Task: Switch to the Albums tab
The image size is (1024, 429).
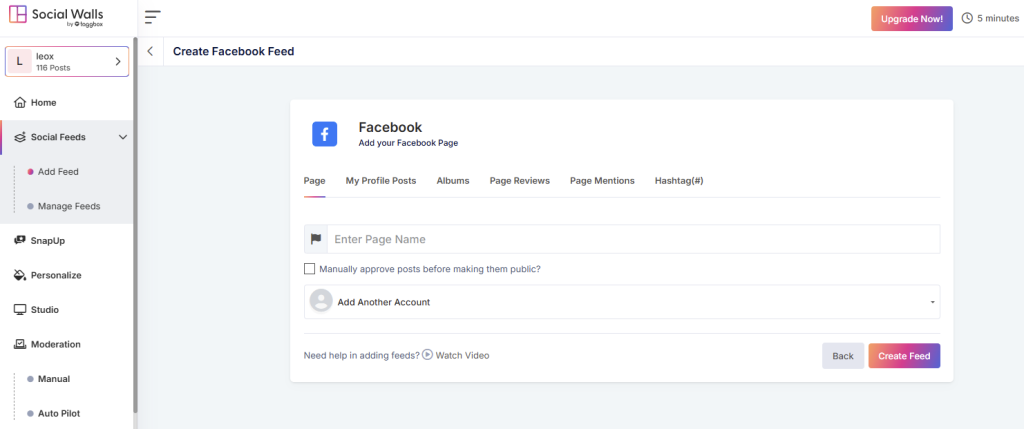Action: [452, 181]
